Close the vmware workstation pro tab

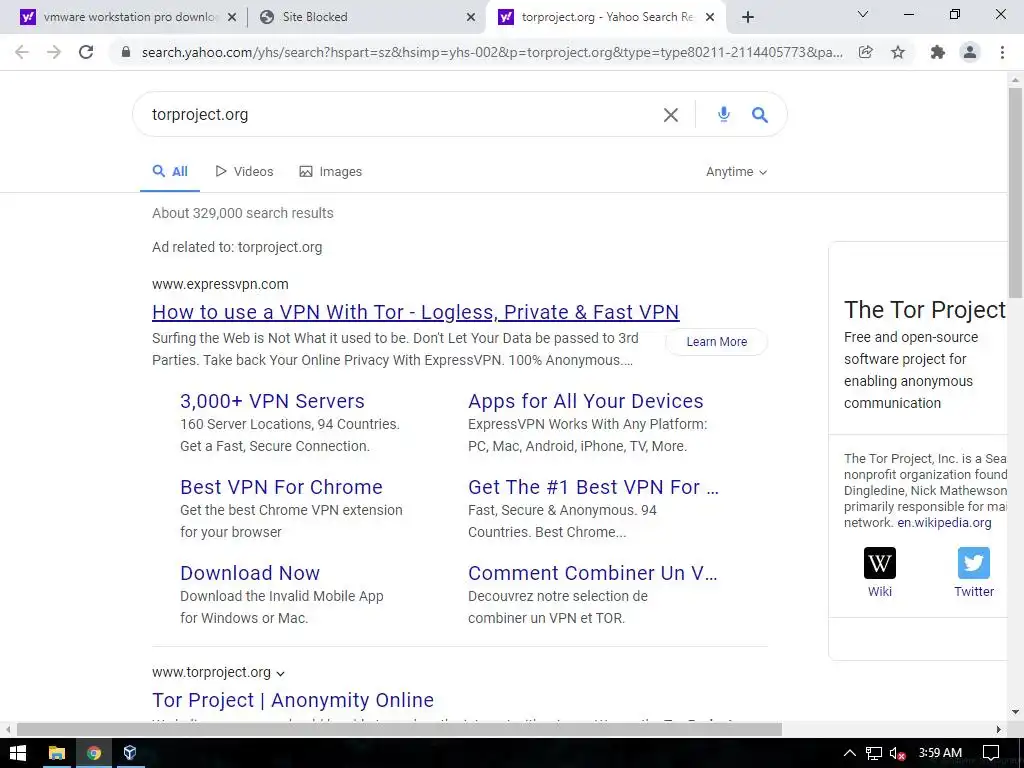[232, 18]
